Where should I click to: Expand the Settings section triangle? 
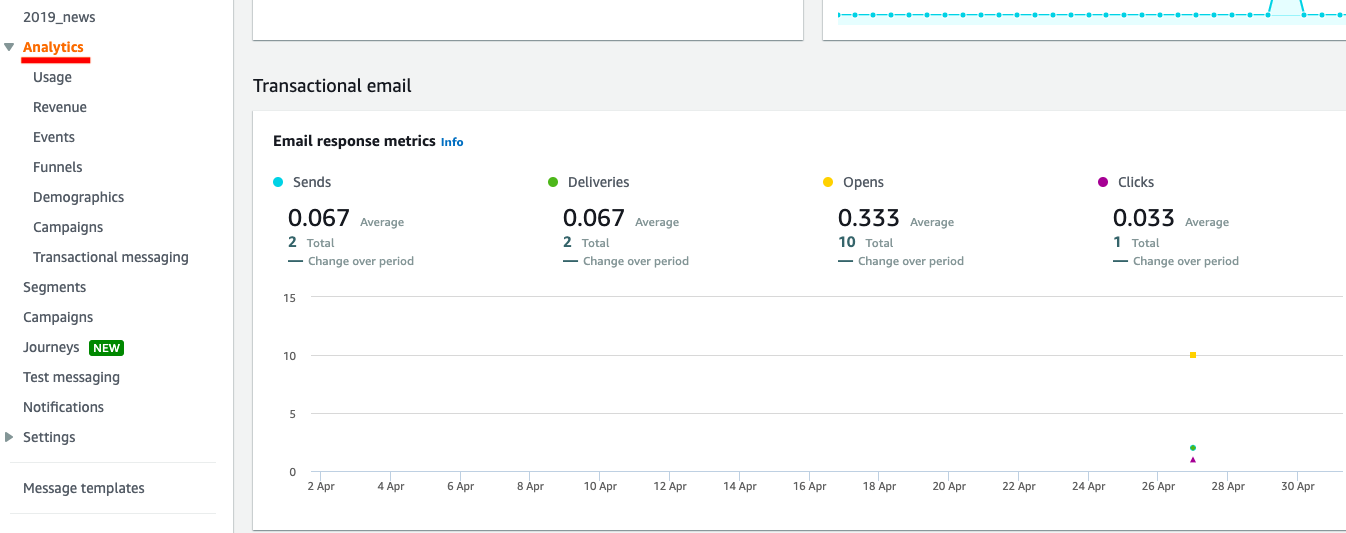(9, 437)
